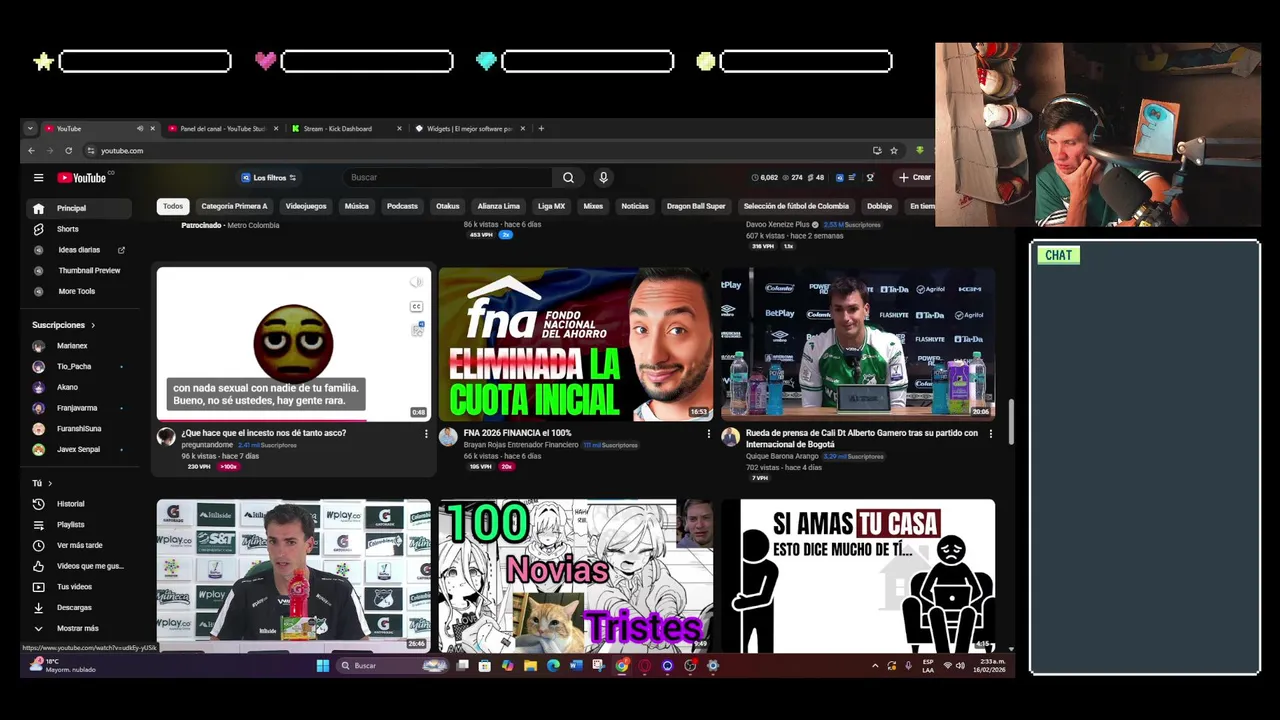Mute the YouTube tab audio
Image resolution: width=1280 pixels, height=720 pixels.
[140, 129]
